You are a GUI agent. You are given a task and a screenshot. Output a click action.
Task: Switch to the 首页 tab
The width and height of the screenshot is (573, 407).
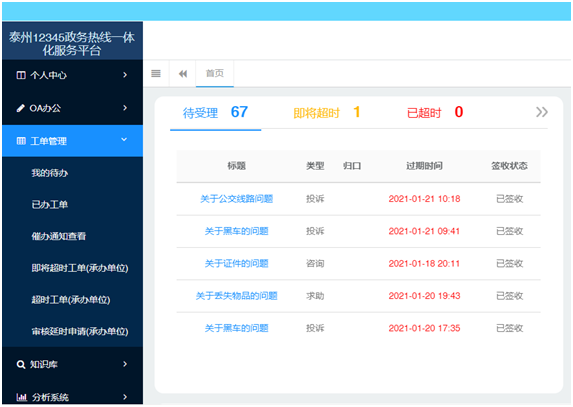215,73
